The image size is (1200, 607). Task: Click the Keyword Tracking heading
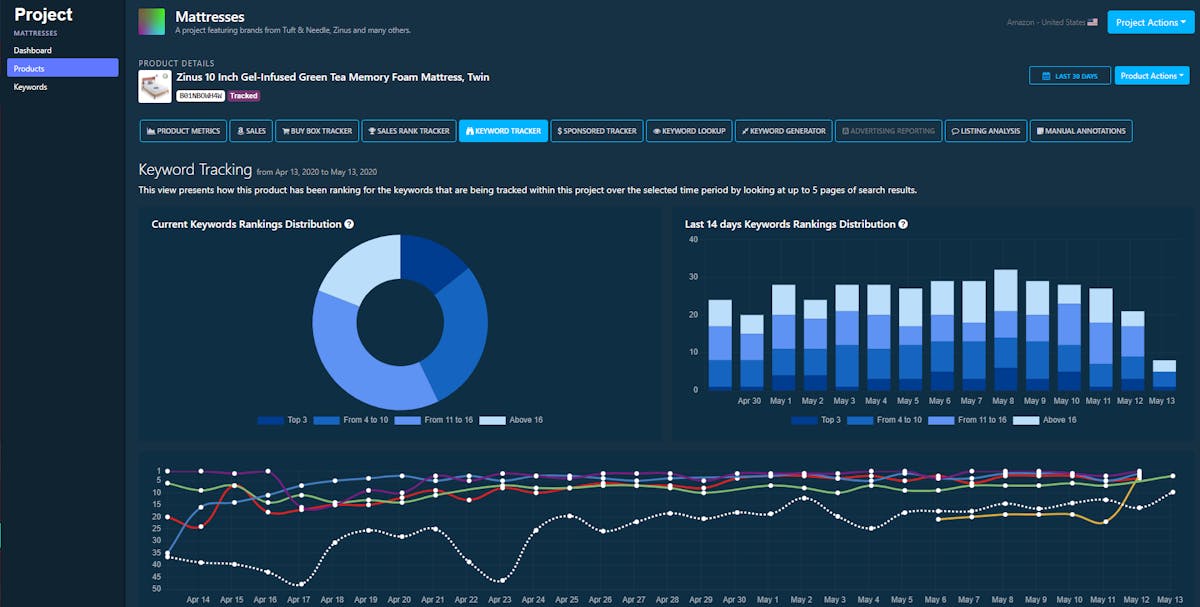(x=195, y=170)
